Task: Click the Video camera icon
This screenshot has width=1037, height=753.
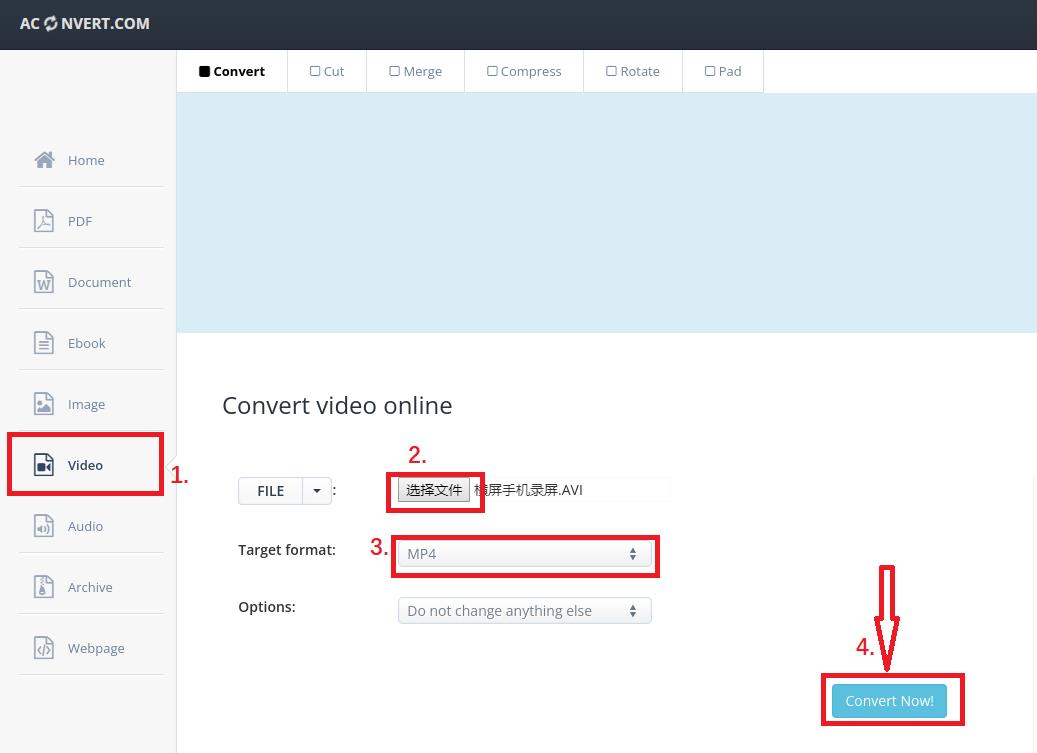Action: (44, 465)
